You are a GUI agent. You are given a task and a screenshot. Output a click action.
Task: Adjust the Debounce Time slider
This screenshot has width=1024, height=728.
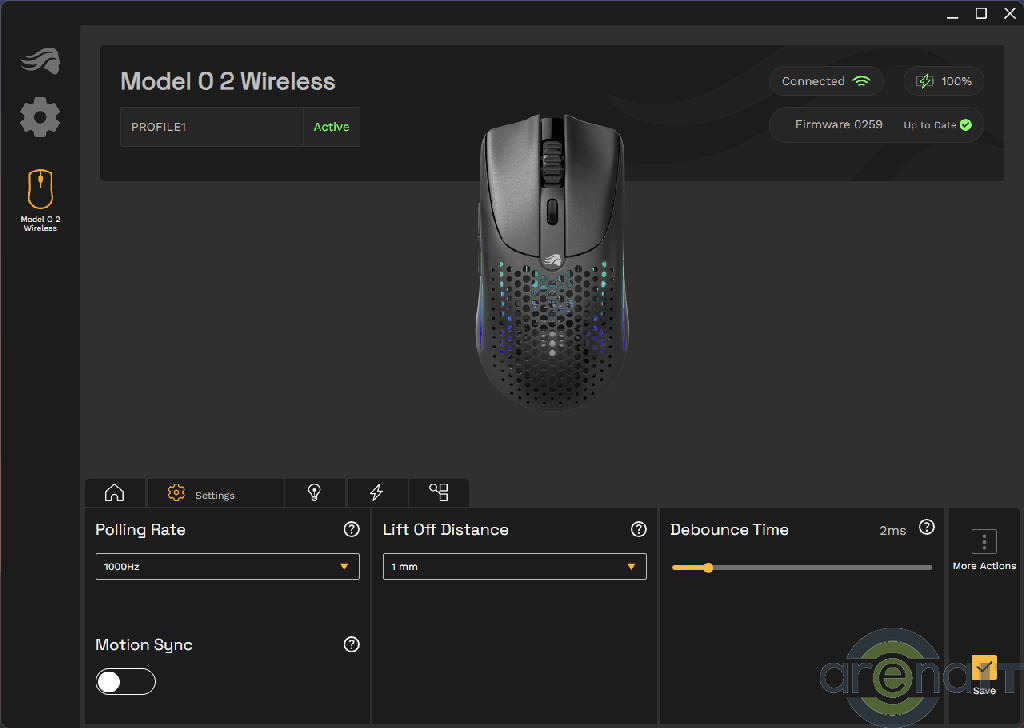708,568
